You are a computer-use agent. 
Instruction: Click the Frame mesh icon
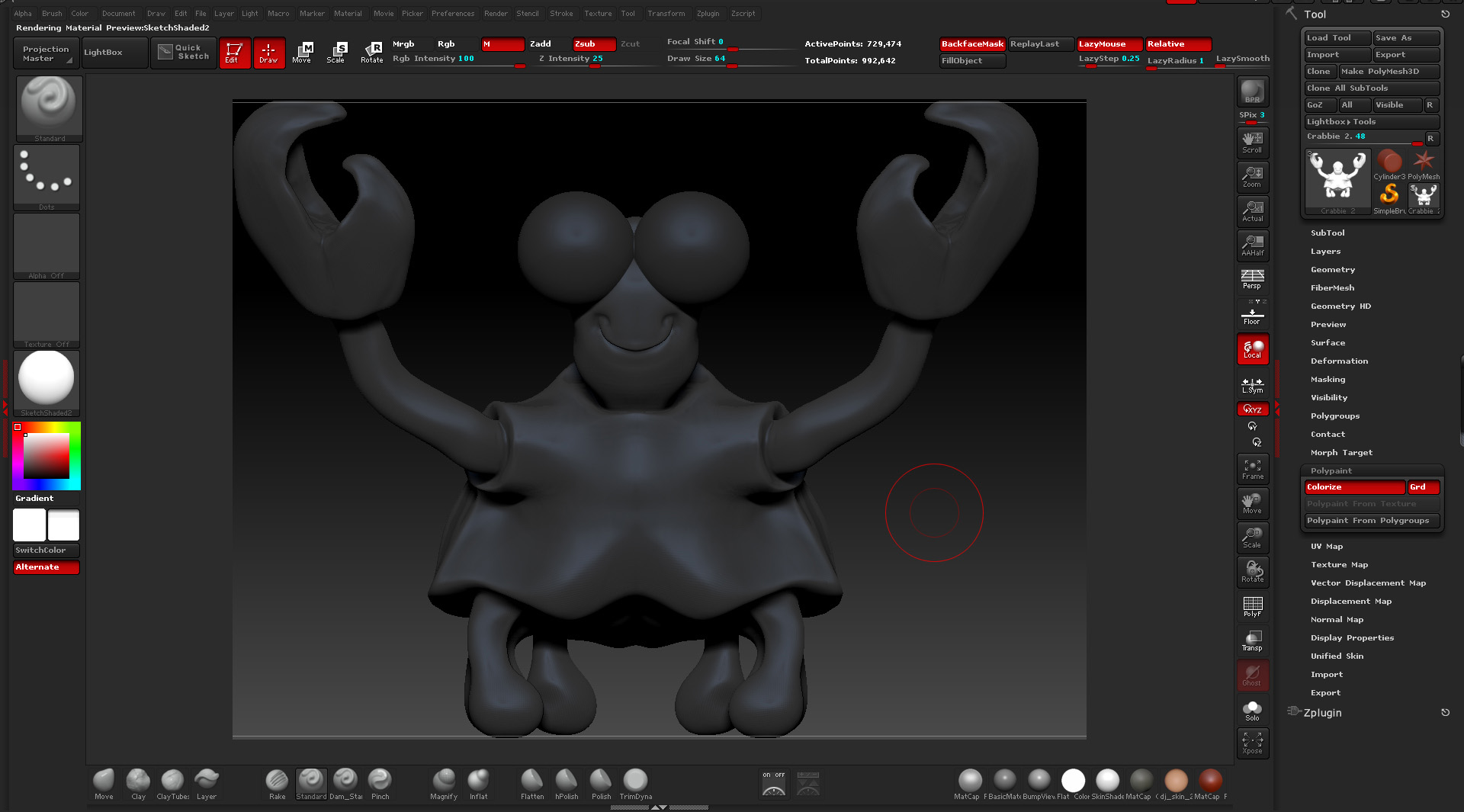tap(1253, 469)
